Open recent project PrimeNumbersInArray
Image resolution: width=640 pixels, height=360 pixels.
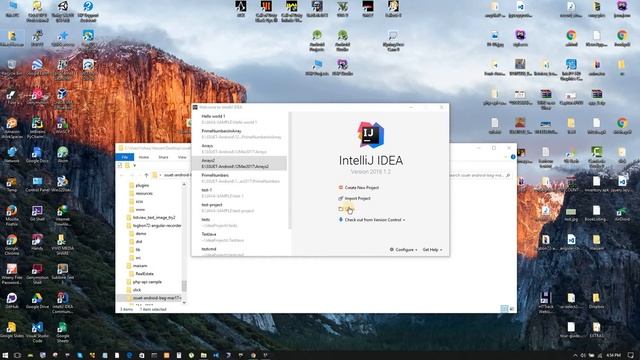coord(240,134)
